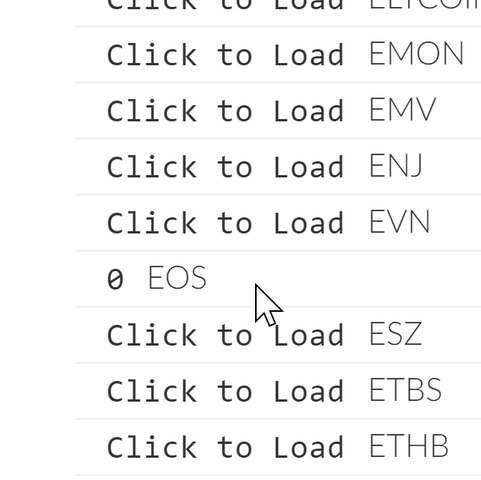Select the ETHB symbol label
The height and width of the screenshot is (480, 481).
(x=409, y=446)
